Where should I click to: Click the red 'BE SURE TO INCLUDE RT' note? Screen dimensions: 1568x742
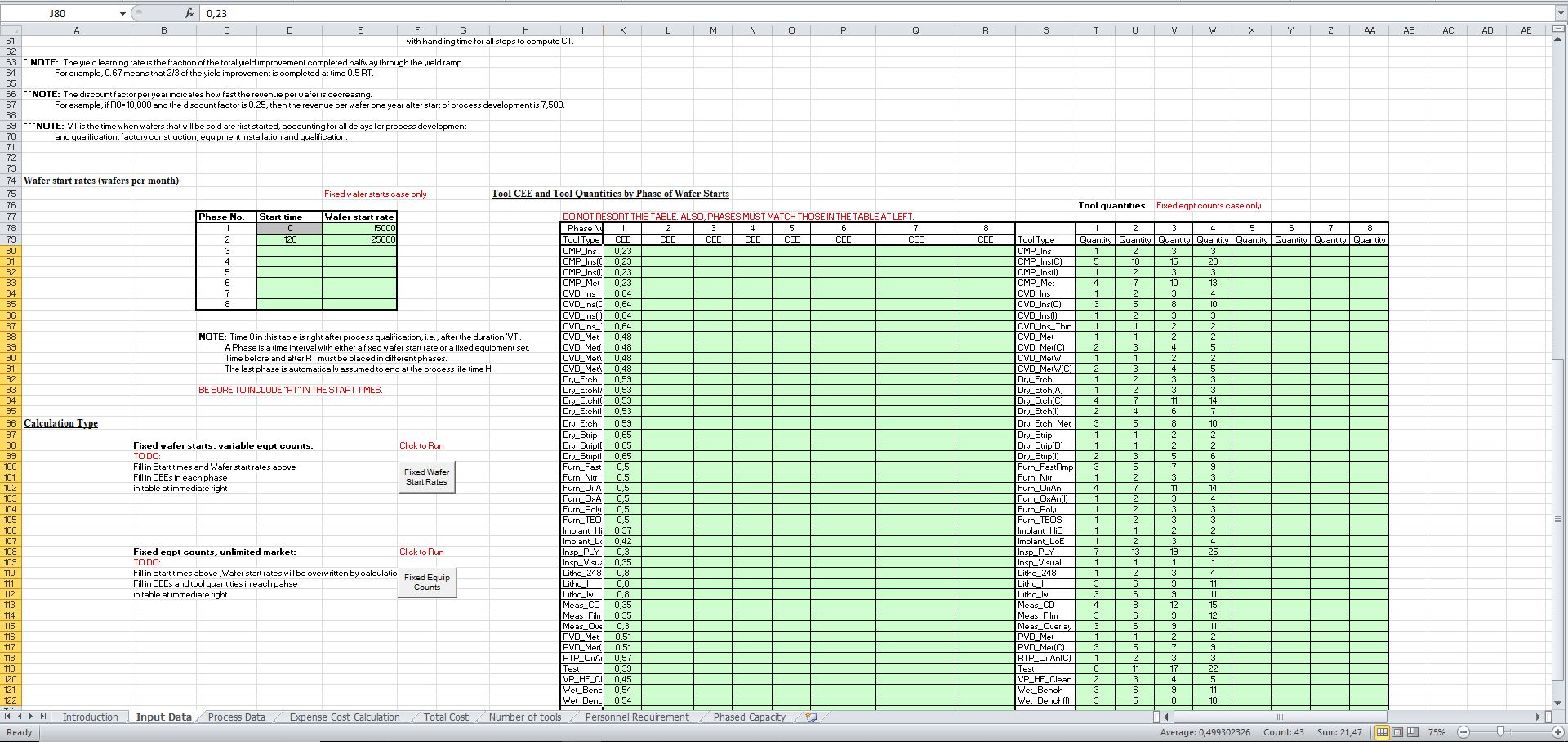[291, 390]
